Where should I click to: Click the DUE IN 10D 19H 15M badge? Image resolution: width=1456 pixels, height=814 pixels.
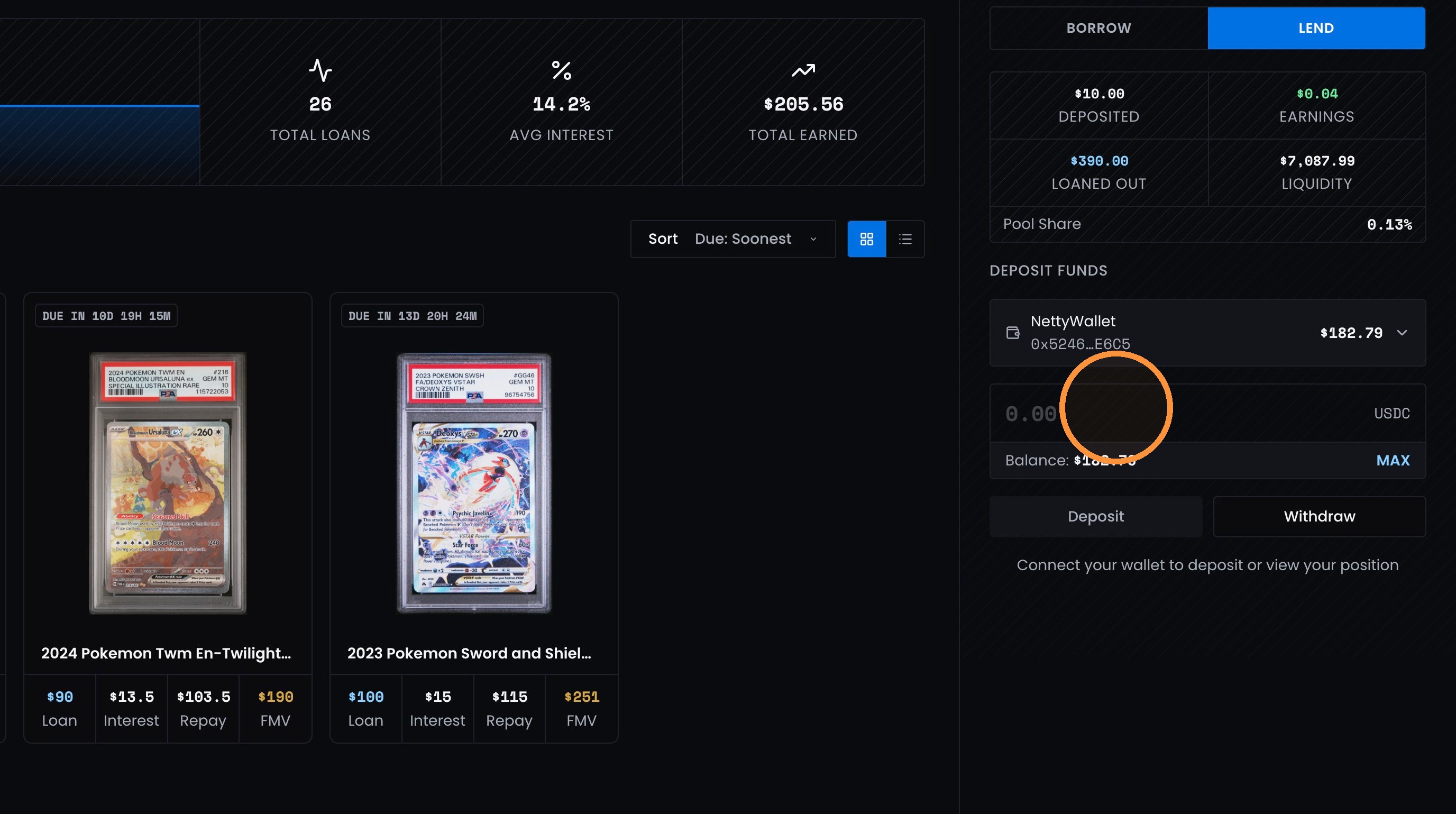click(106, 316)
